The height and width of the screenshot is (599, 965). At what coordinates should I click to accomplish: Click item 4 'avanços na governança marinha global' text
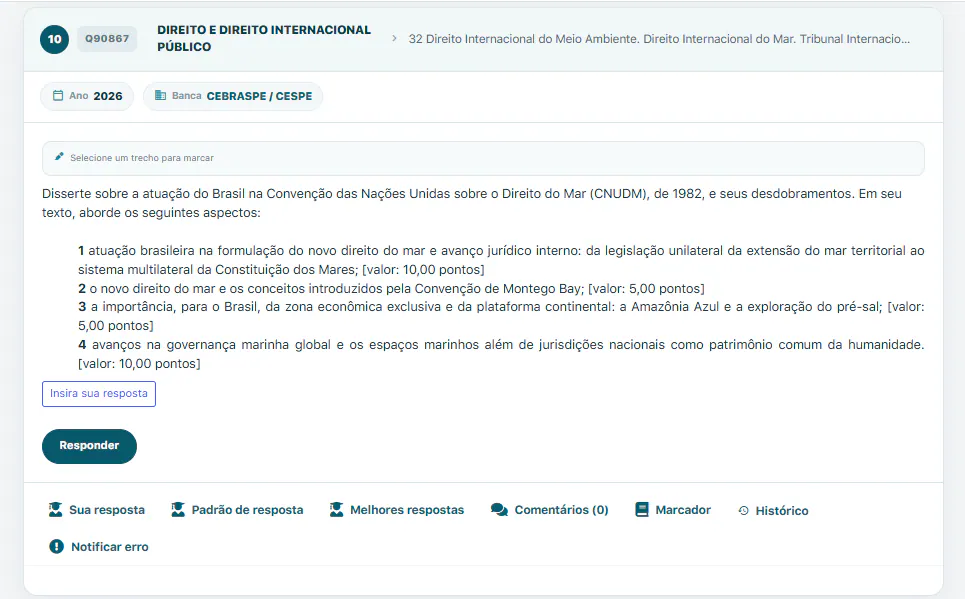tap(501, 354)
